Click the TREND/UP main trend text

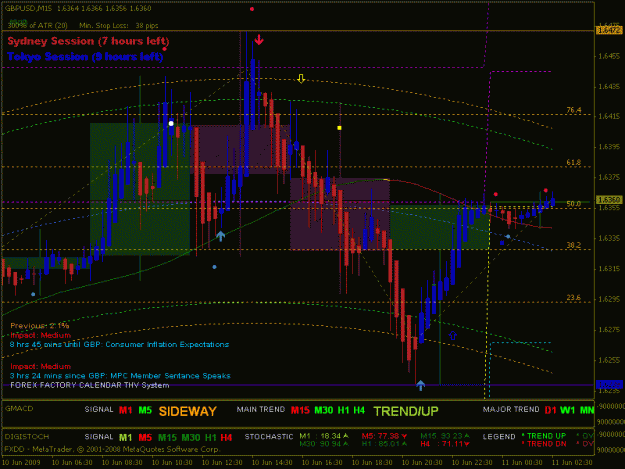406,411
